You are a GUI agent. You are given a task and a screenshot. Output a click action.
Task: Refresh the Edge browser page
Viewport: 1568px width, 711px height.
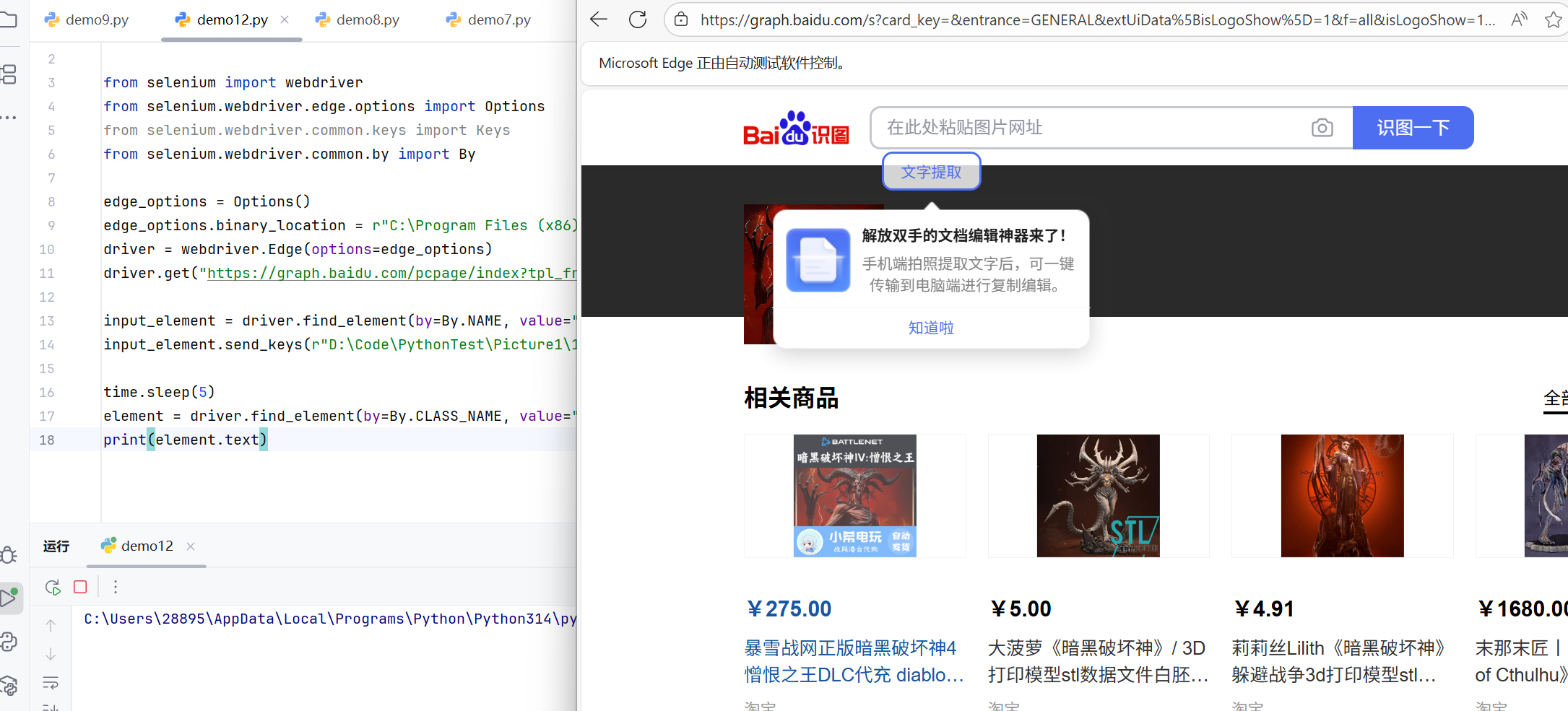pos(638,19)
